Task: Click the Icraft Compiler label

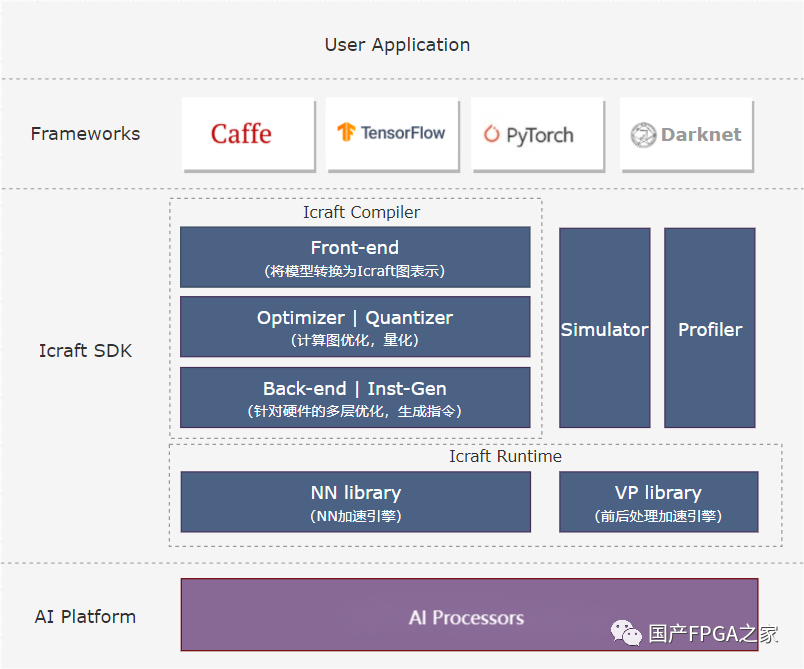Action: coord(361,212)
